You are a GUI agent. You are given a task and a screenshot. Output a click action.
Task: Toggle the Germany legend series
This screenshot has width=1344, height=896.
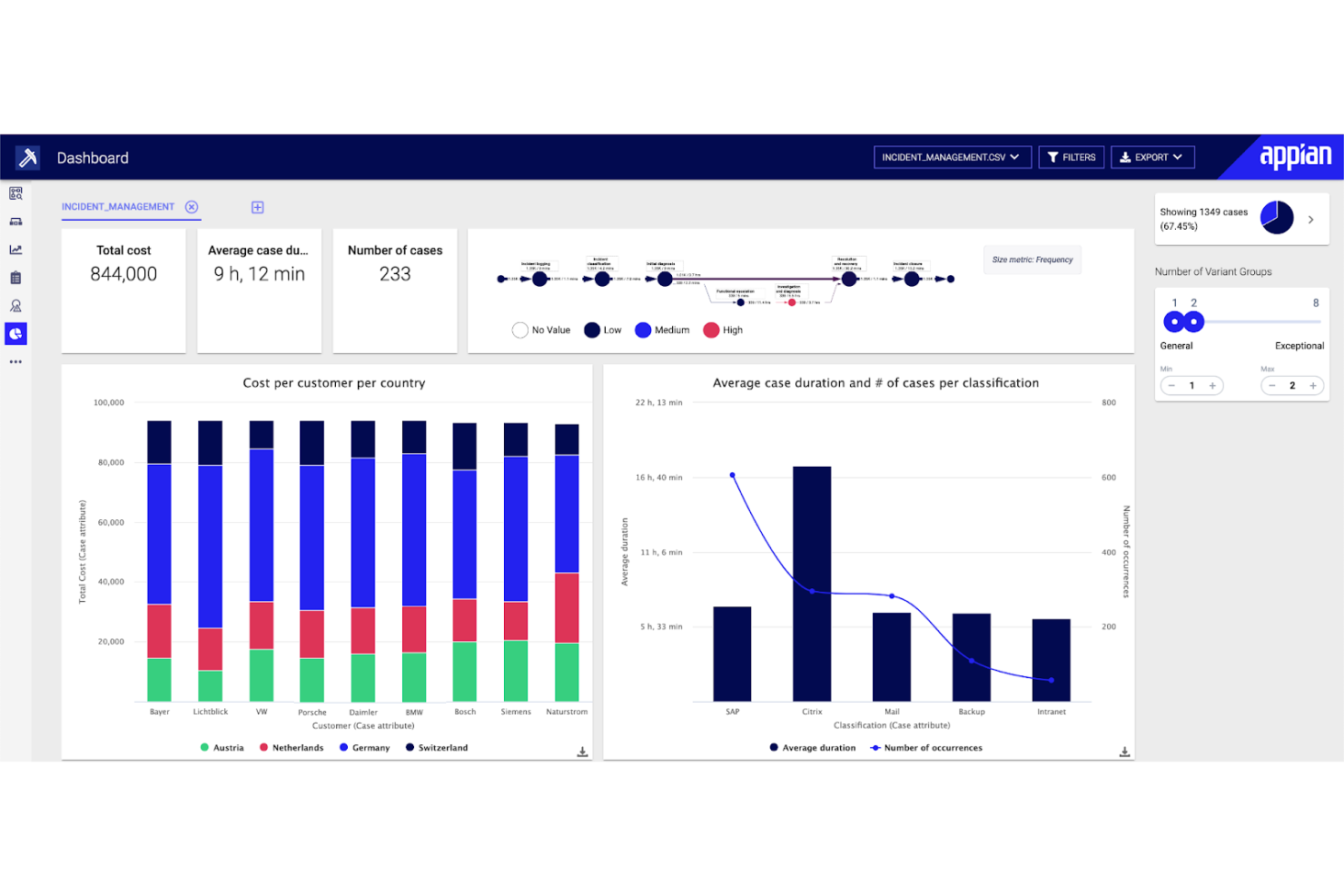pyautogui.click(x=365, y=748)
